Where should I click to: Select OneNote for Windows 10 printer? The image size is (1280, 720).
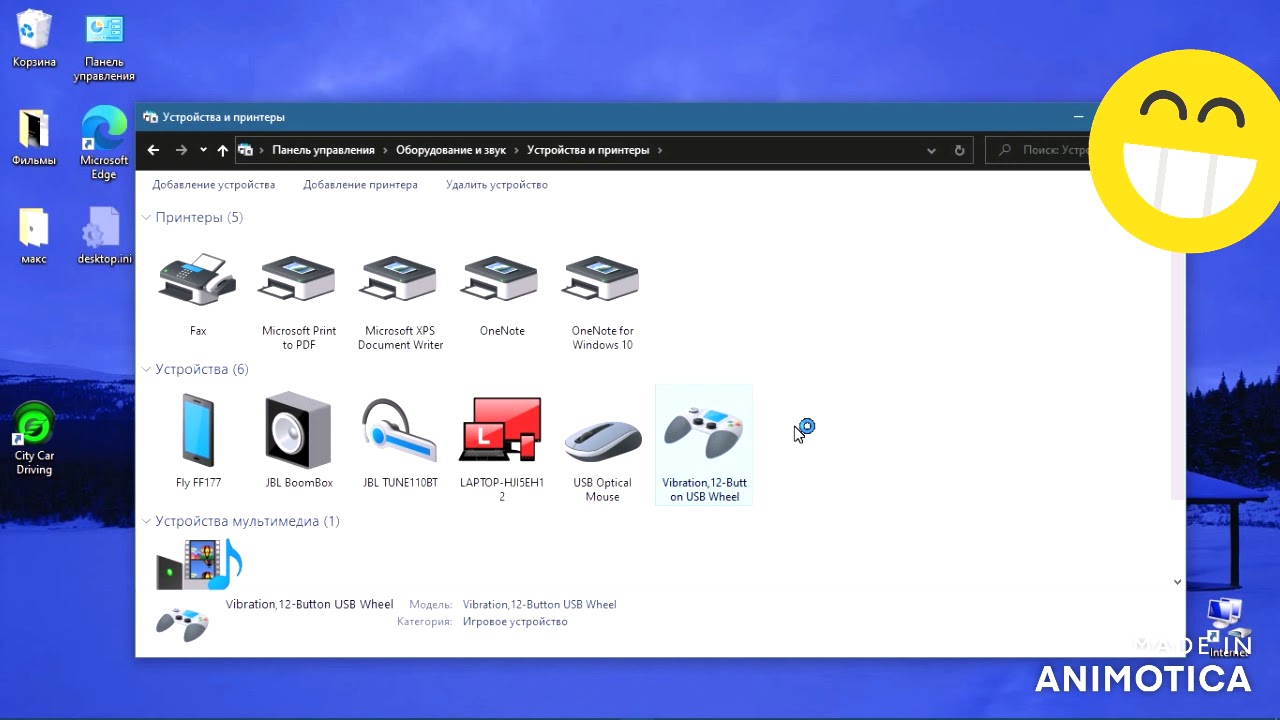click(602, 280)
